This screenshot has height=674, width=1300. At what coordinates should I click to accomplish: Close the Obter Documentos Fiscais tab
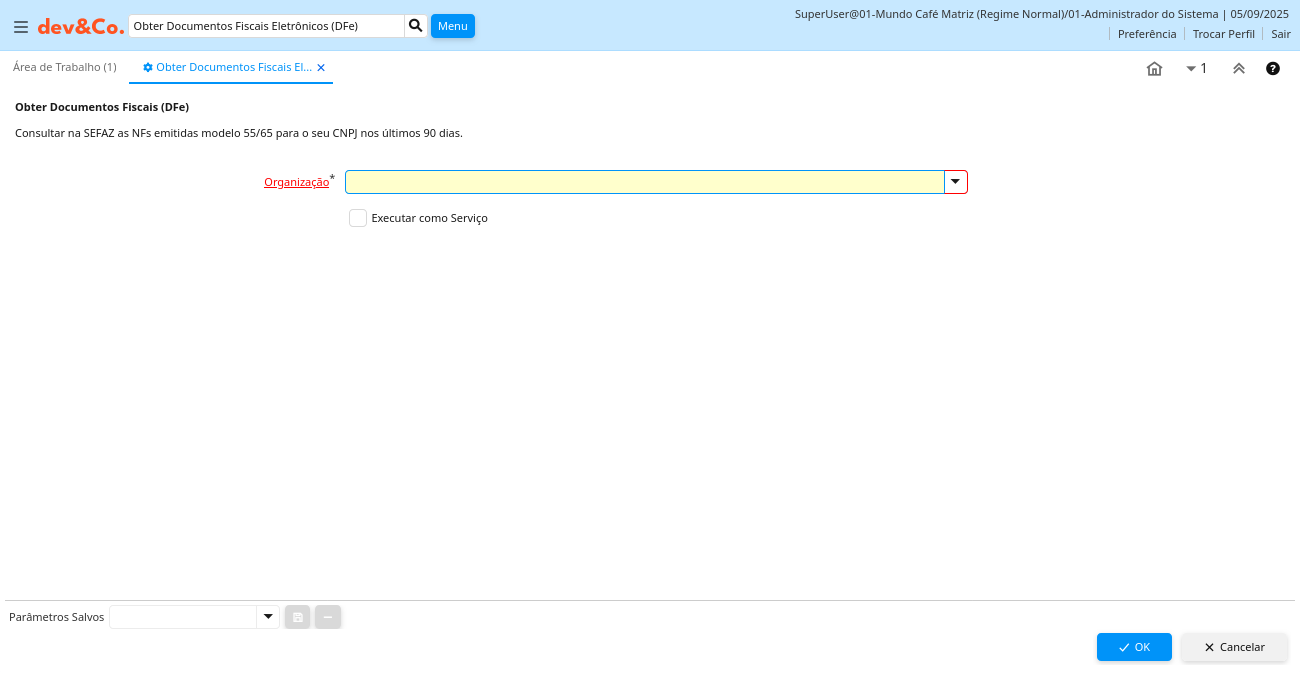tap(321, 68)
